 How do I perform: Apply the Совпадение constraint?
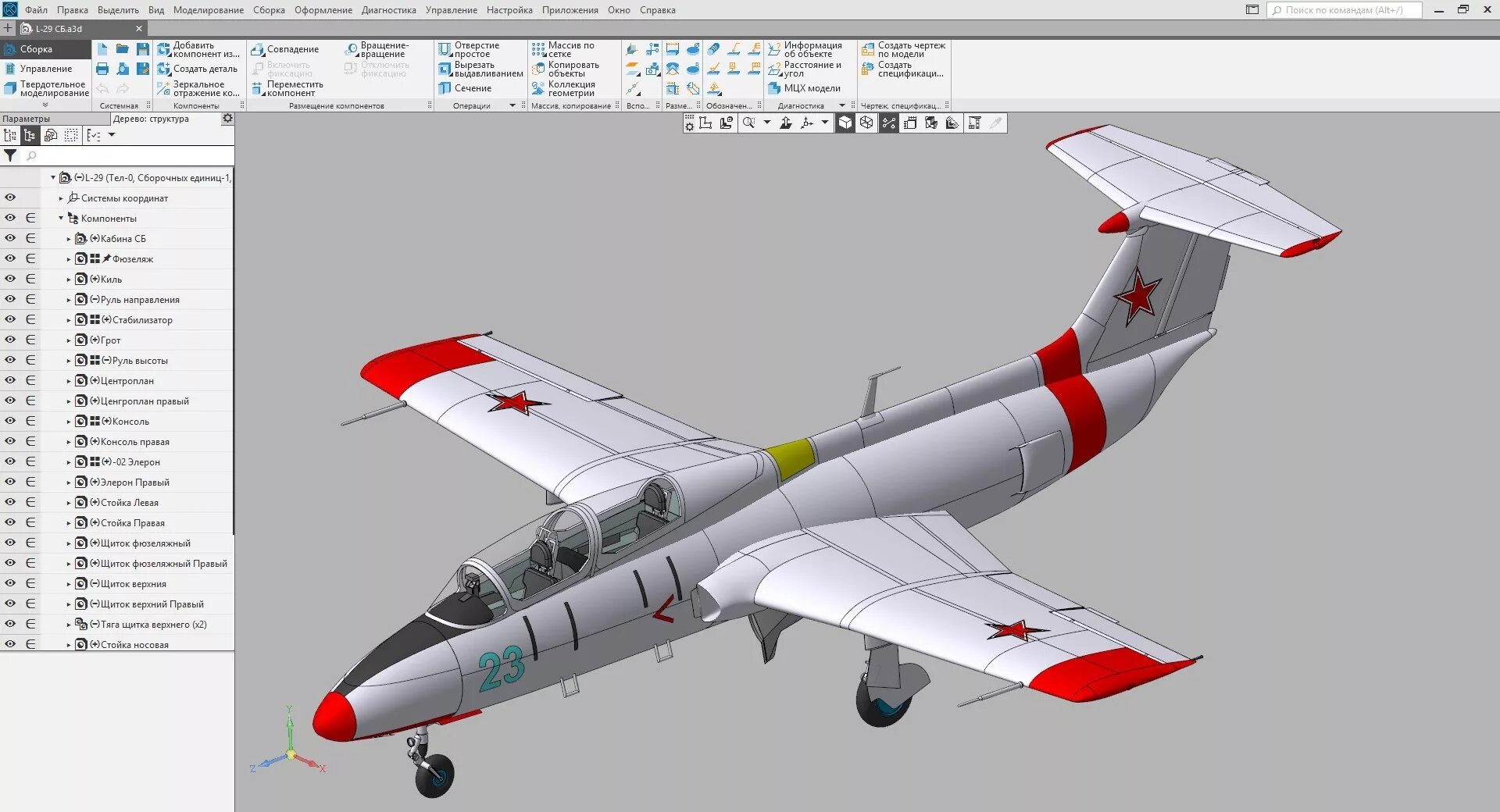(285, 49)
